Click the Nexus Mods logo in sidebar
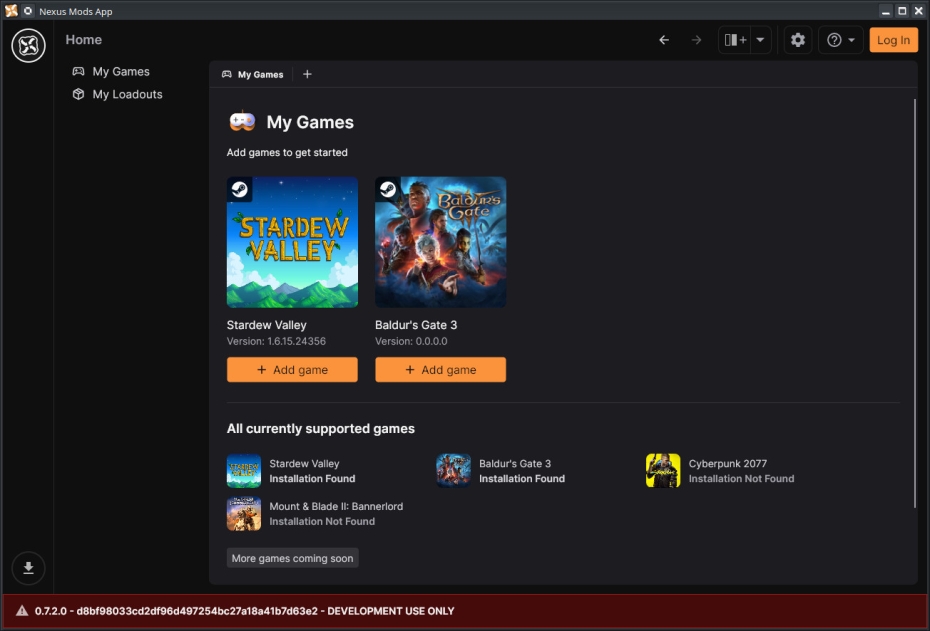 [x=28, y=45]
